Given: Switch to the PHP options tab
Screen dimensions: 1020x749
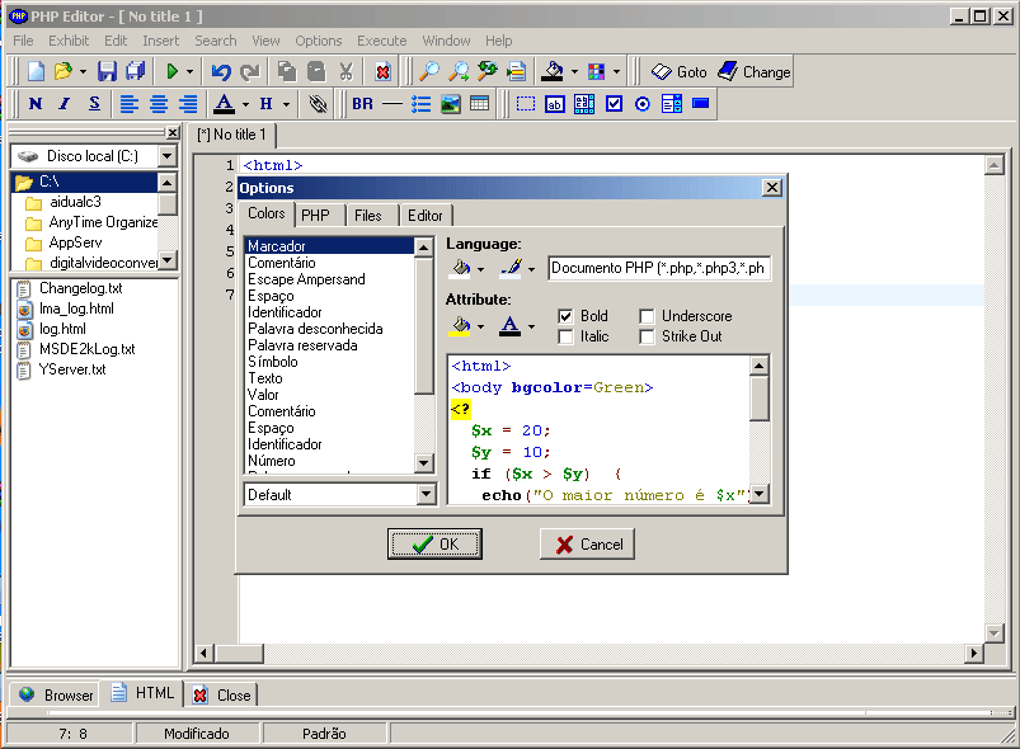Looking at the screenshot, I should pos(315,215).
